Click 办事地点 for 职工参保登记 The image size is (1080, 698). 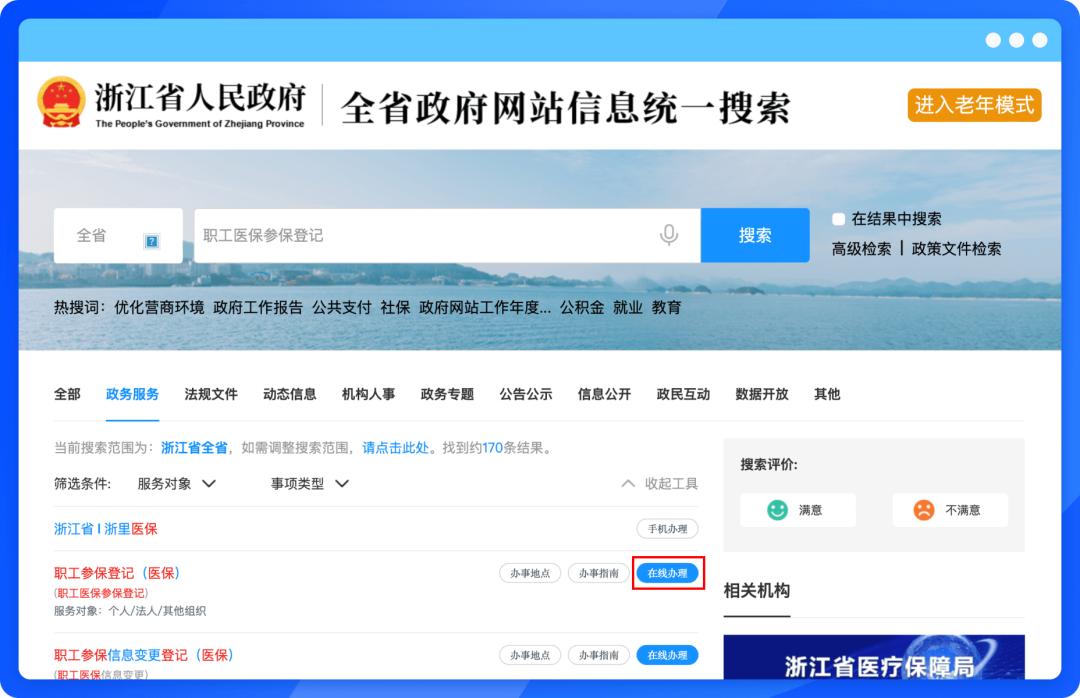pyautogui.click(x=530, y=573)
